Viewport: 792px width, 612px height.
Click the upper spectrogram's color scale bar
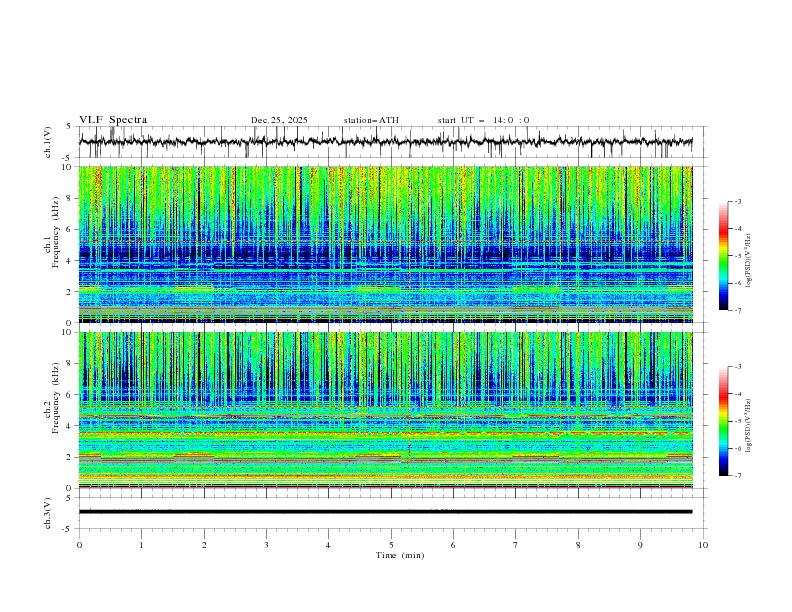click(724, 255)
